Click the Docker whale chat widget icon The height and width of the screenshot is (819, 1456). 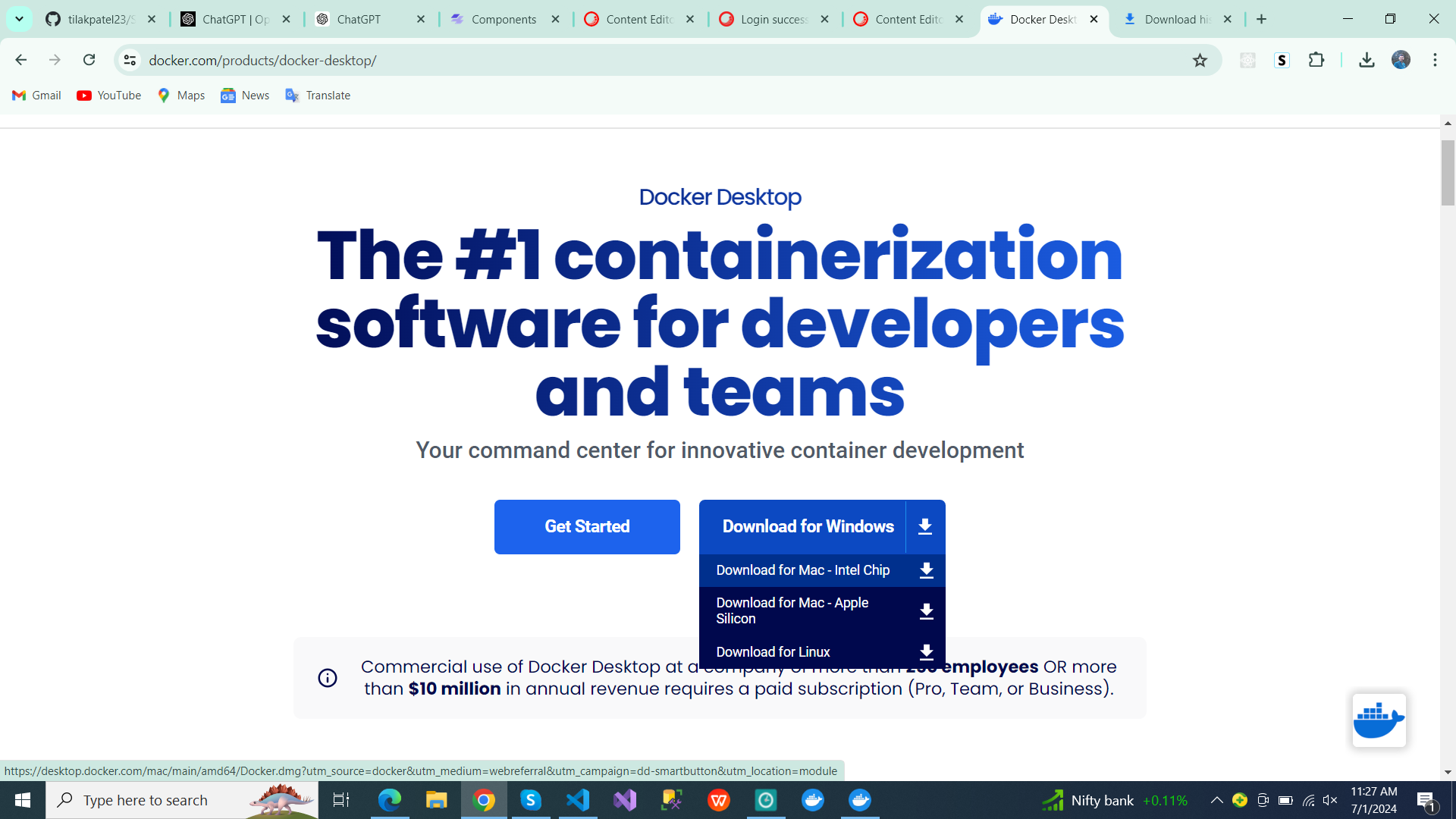tap(1379, 720)
